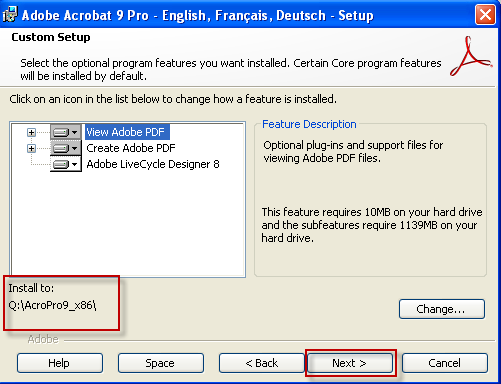Viewport: 501px width, 384px height.
Task: Close the setup window via the X
Action: pyautogui.click(x=485, y=15)
